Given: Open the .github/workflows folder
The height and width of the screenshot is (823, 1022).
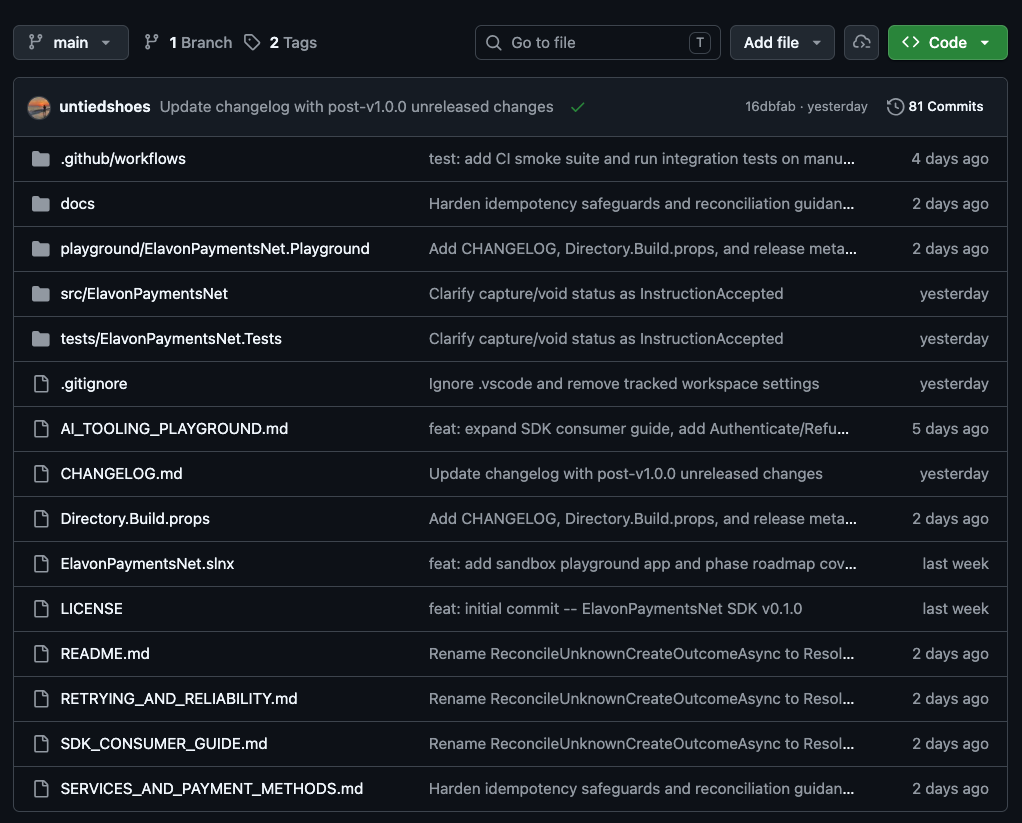Looking at the screenshot, I should click(123, 158).
